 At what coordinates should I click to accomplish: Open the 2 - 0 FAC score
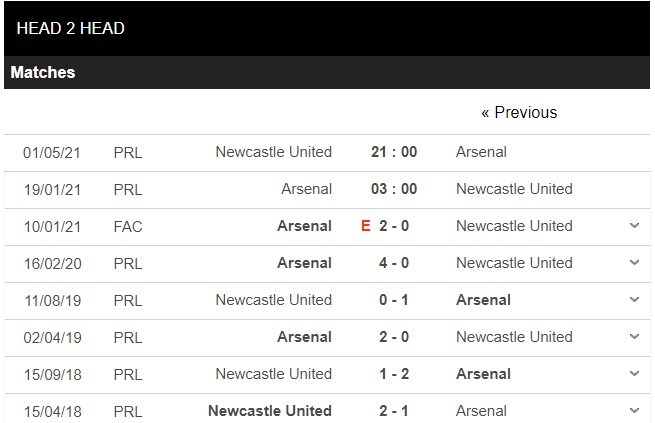pyautogui.click(x=394, y=226)
